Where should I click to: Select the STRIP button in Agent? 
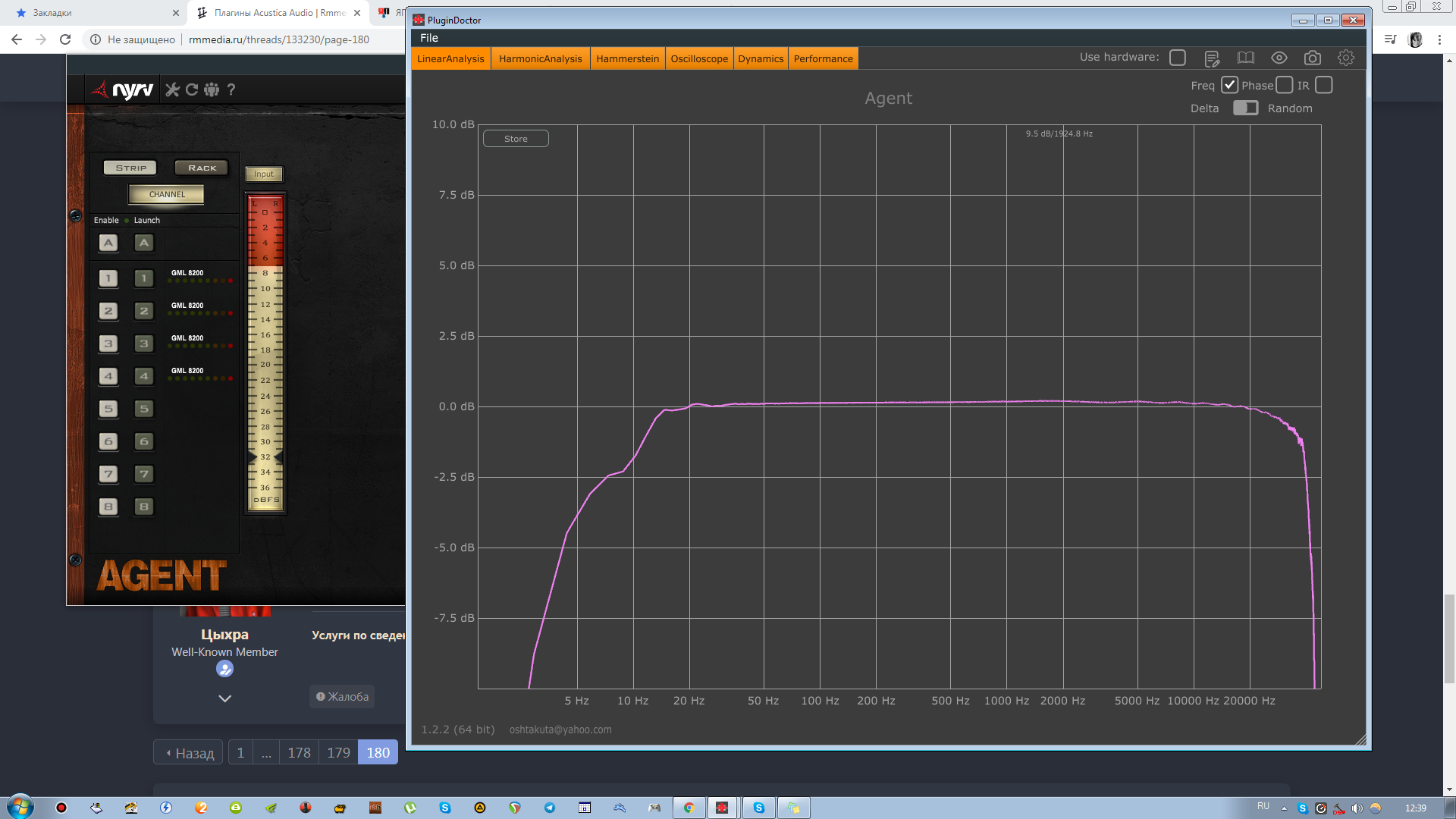click(131, 168)
